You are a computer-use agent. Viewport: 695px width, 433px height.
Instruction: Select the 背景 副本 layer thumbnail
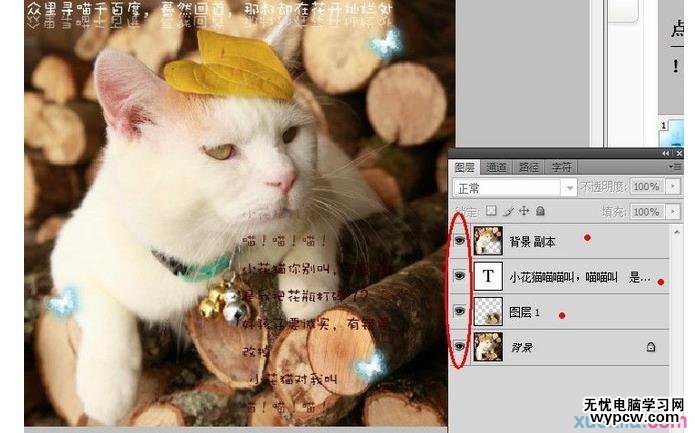[x=488, y=240]
